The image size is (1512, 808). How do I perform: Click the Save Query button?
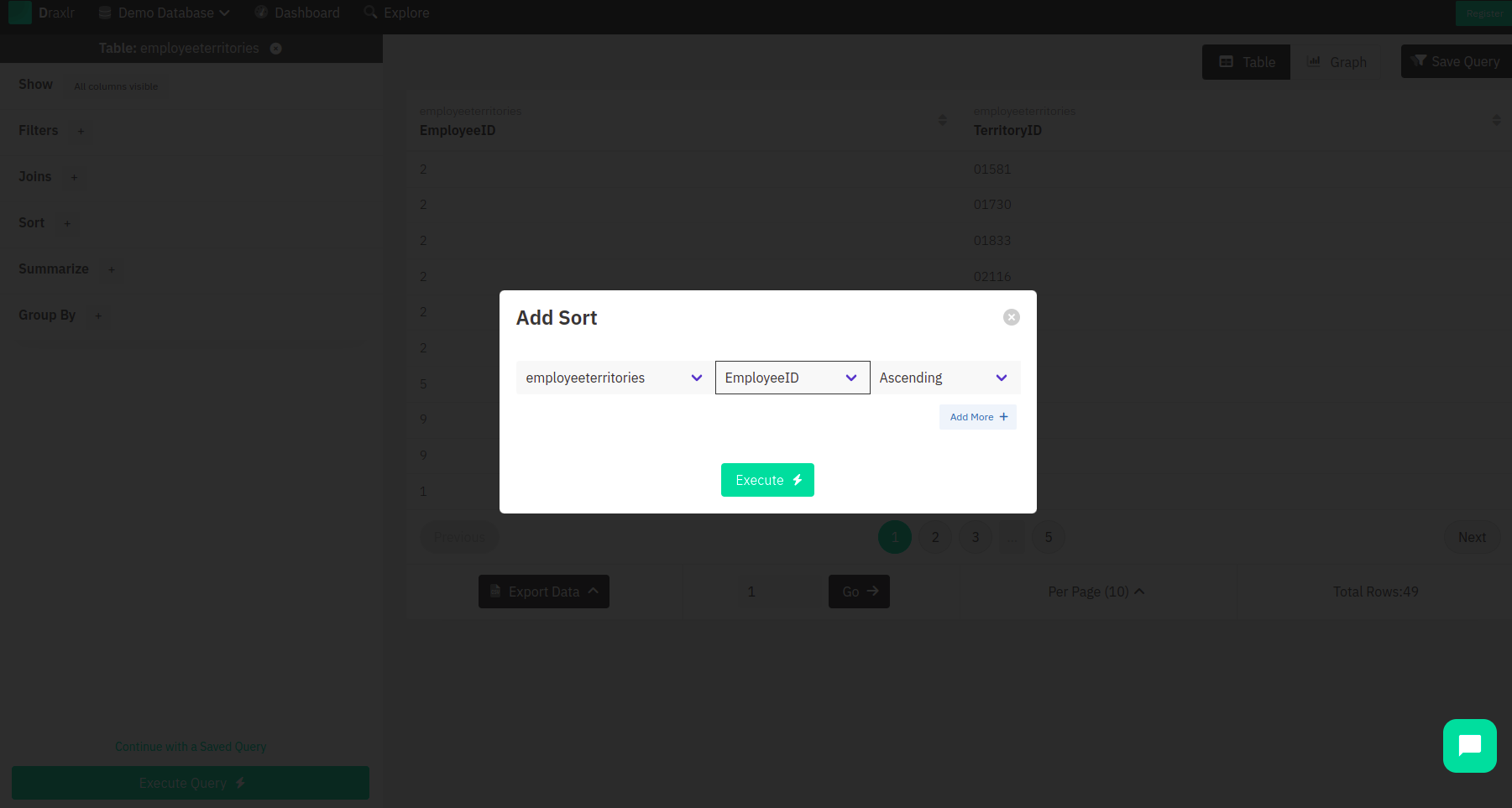(x=1456, y=61)
